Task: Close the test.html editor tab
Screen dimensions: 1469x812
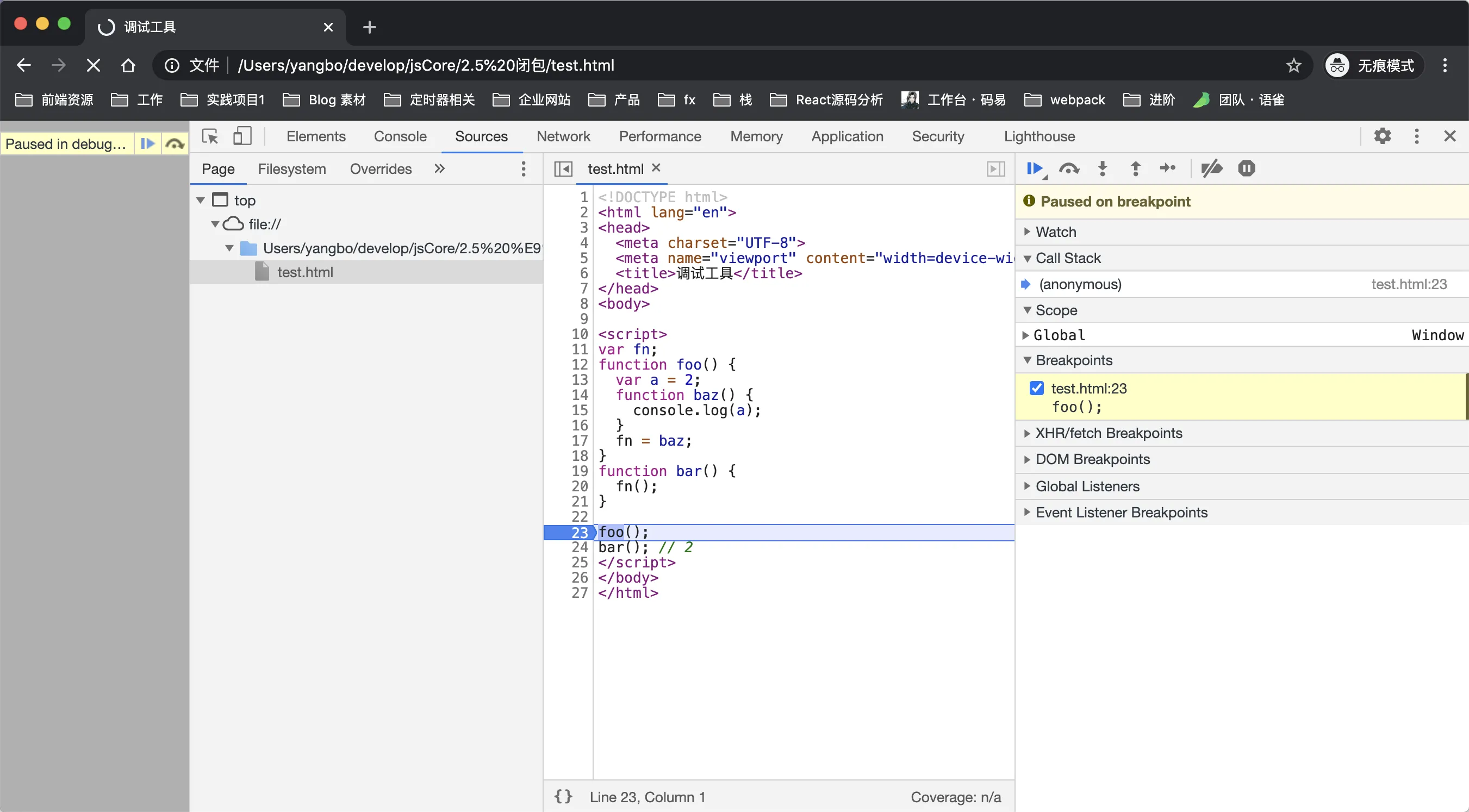Action: click(x=656, y=167)
